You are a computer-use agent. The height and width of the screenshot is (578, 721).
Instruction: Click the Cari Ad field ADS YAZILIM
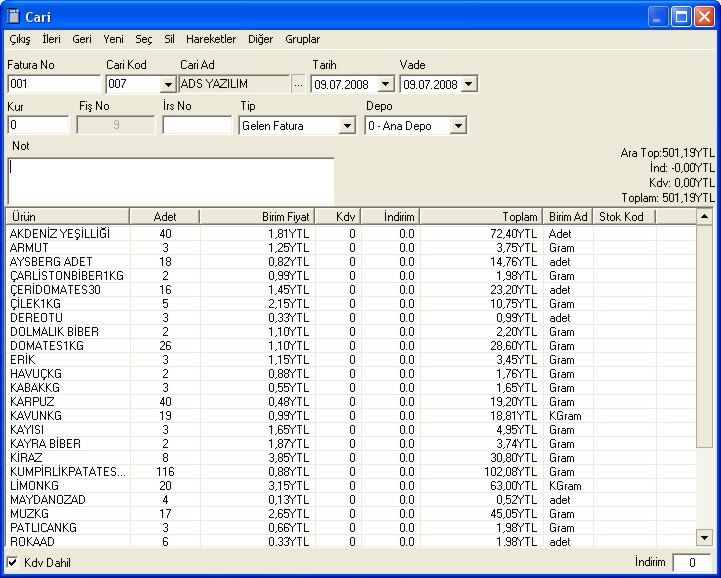tap(234, 84)
